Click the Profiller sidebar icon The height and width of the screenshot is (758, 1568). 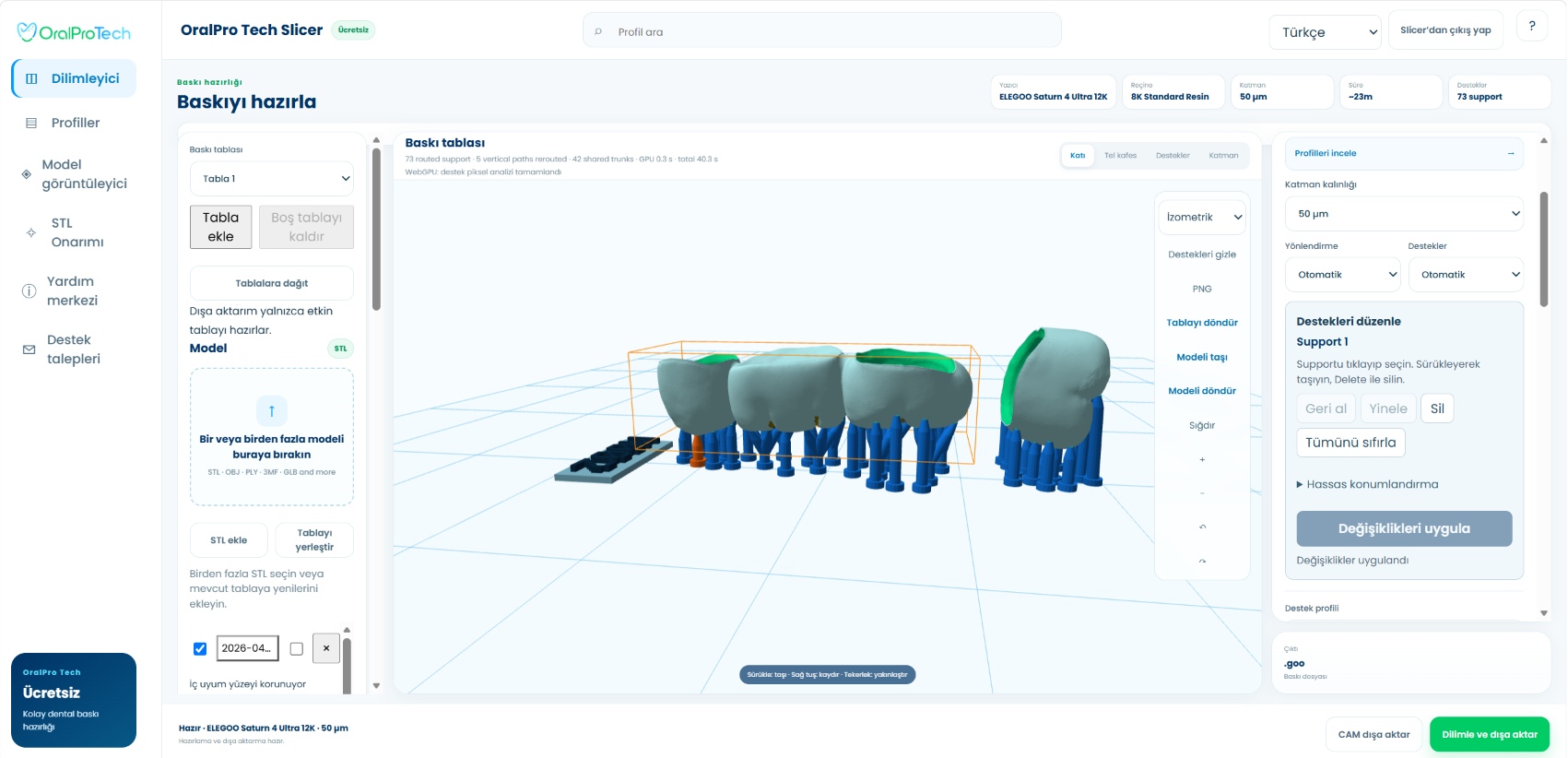pyautogui.click(x=31, y=123)
